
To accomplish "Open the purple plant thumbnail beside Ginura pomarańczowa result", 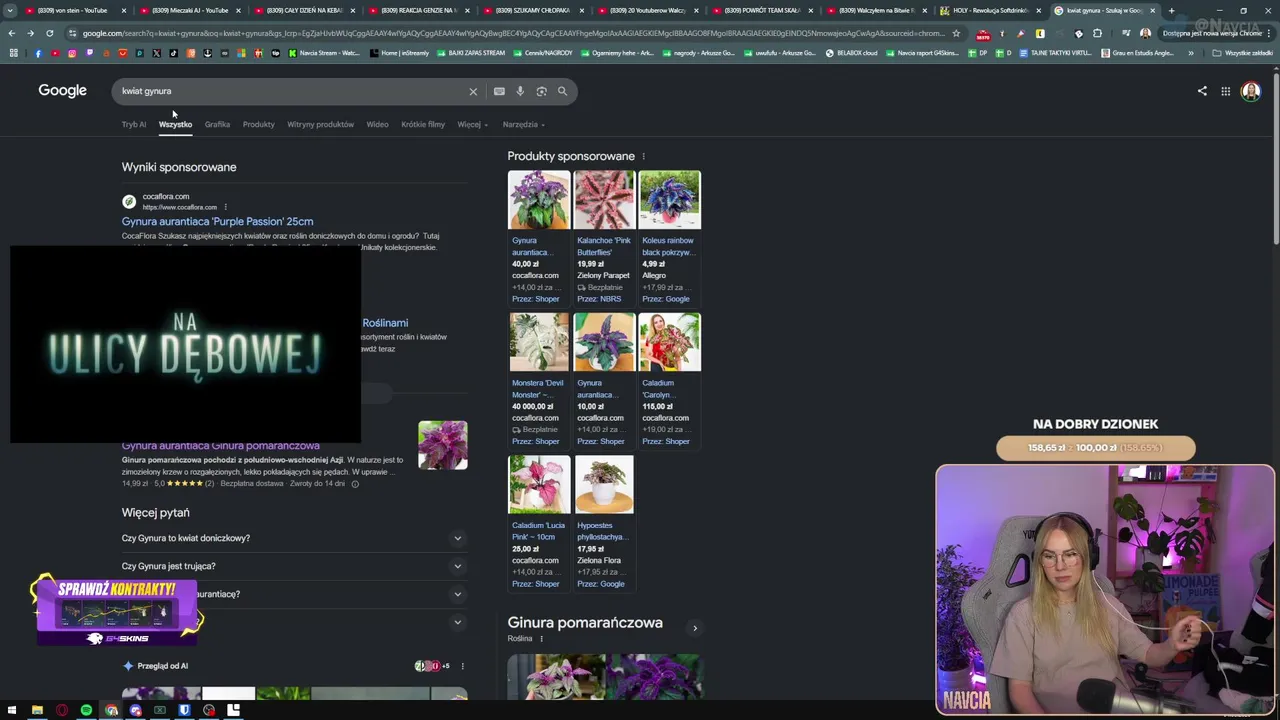I will tap(443, 445).
